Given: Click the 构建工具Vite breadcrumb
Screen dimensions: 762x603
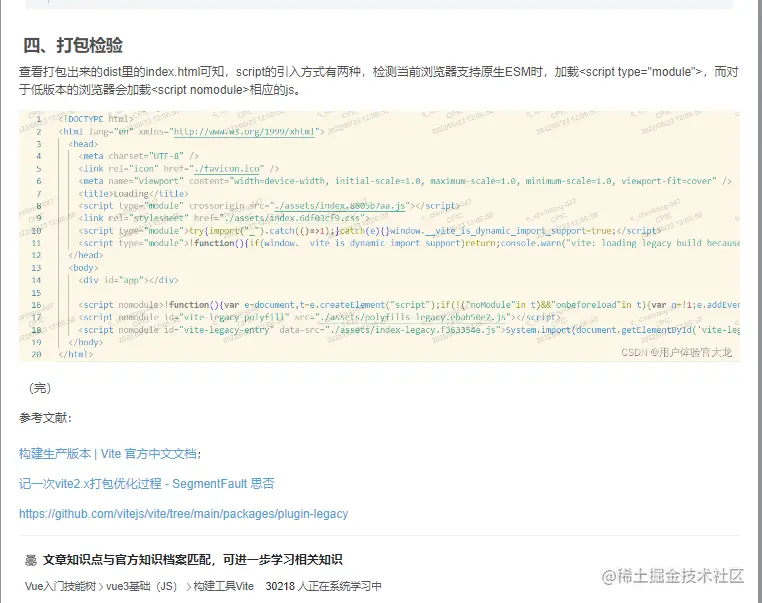Looking at the screenshot, I should (224, 586).
